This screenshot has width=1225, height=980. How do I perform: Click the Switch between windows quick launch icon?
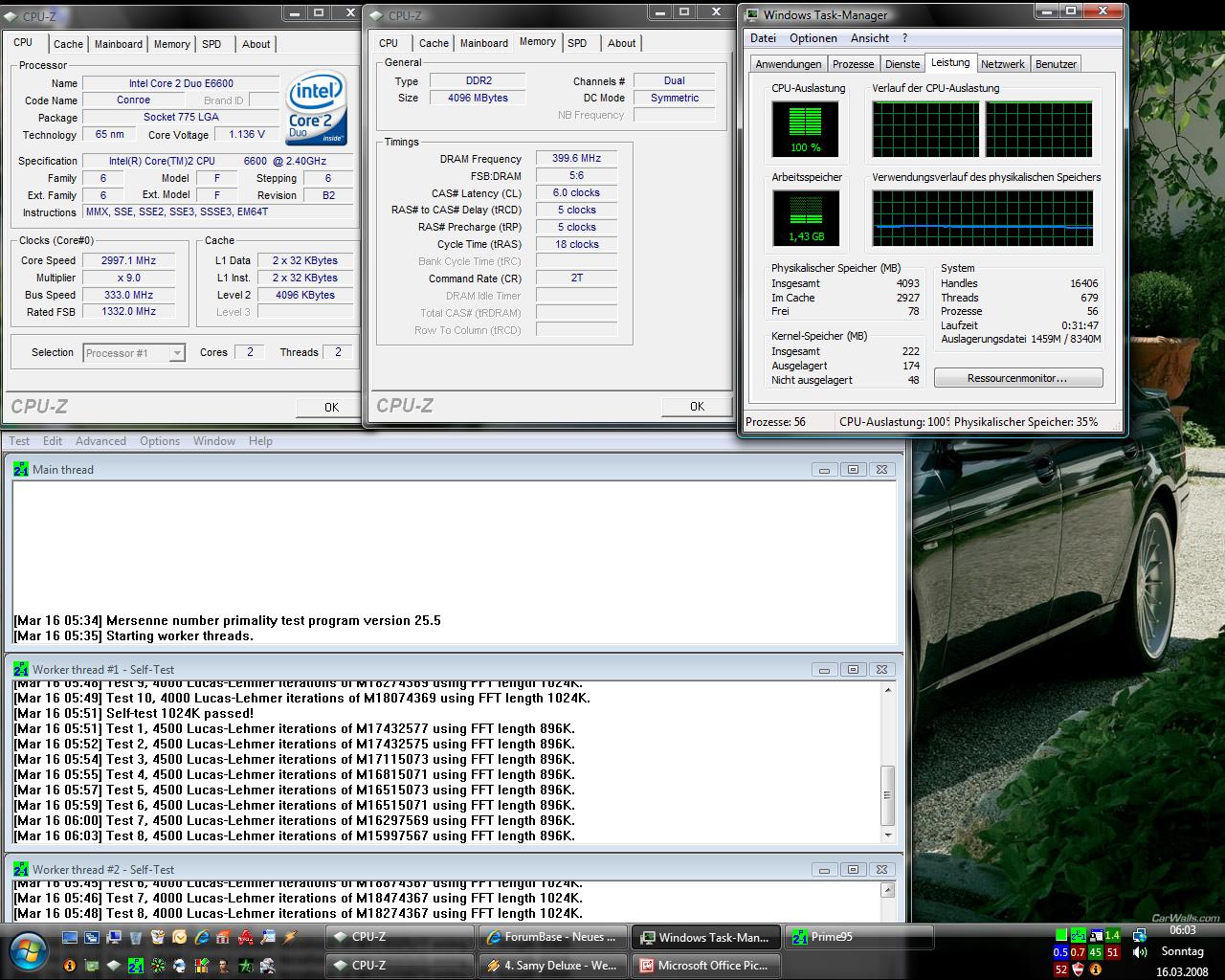point(92,938)
